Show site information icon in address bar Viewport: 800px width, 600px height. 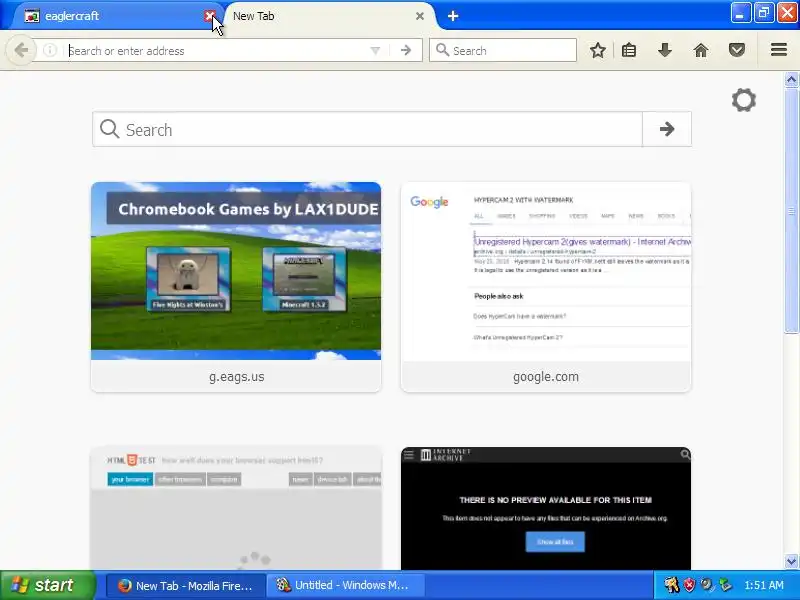pyautogui.click(x=50, y=51)
